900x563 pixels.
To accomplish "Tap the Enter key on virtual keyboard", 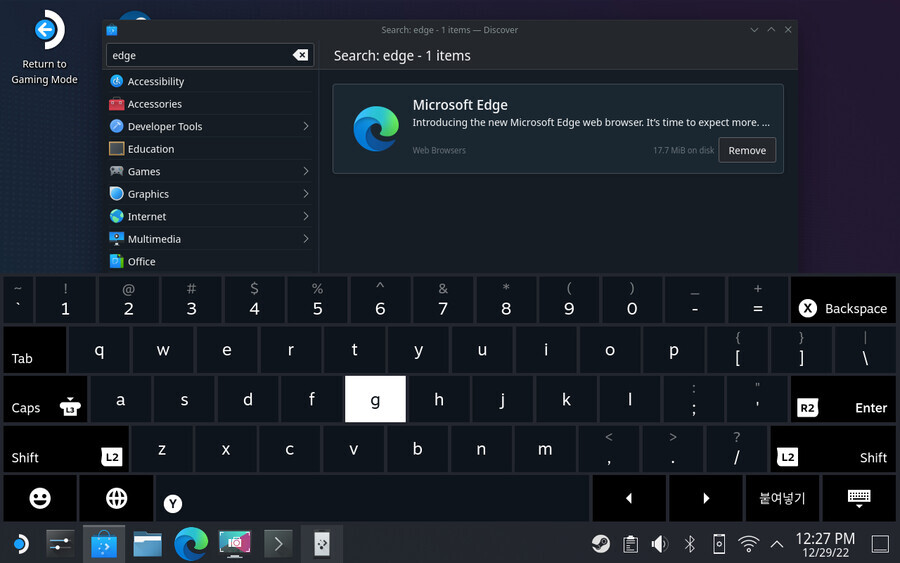I will (843, 399).
